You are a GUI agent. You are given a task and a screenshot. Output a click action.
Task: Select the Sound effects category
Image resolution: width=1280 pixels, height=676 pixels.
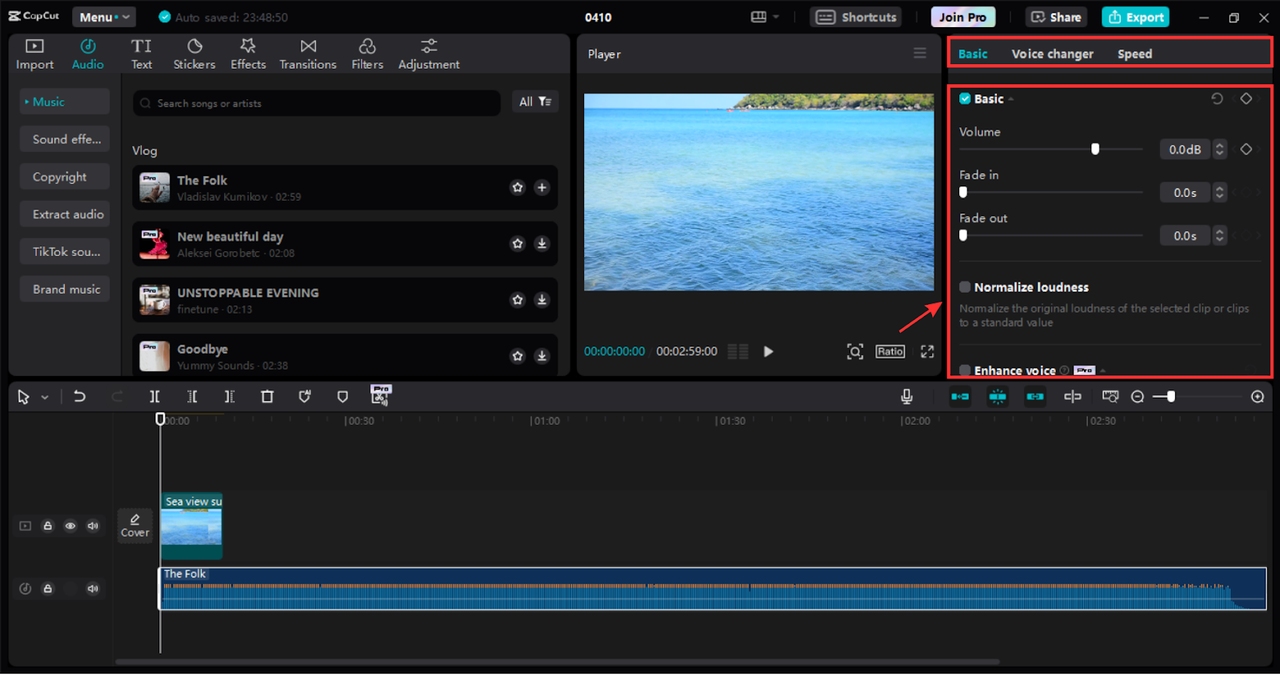pyautogui.click(x=64, y=139)
